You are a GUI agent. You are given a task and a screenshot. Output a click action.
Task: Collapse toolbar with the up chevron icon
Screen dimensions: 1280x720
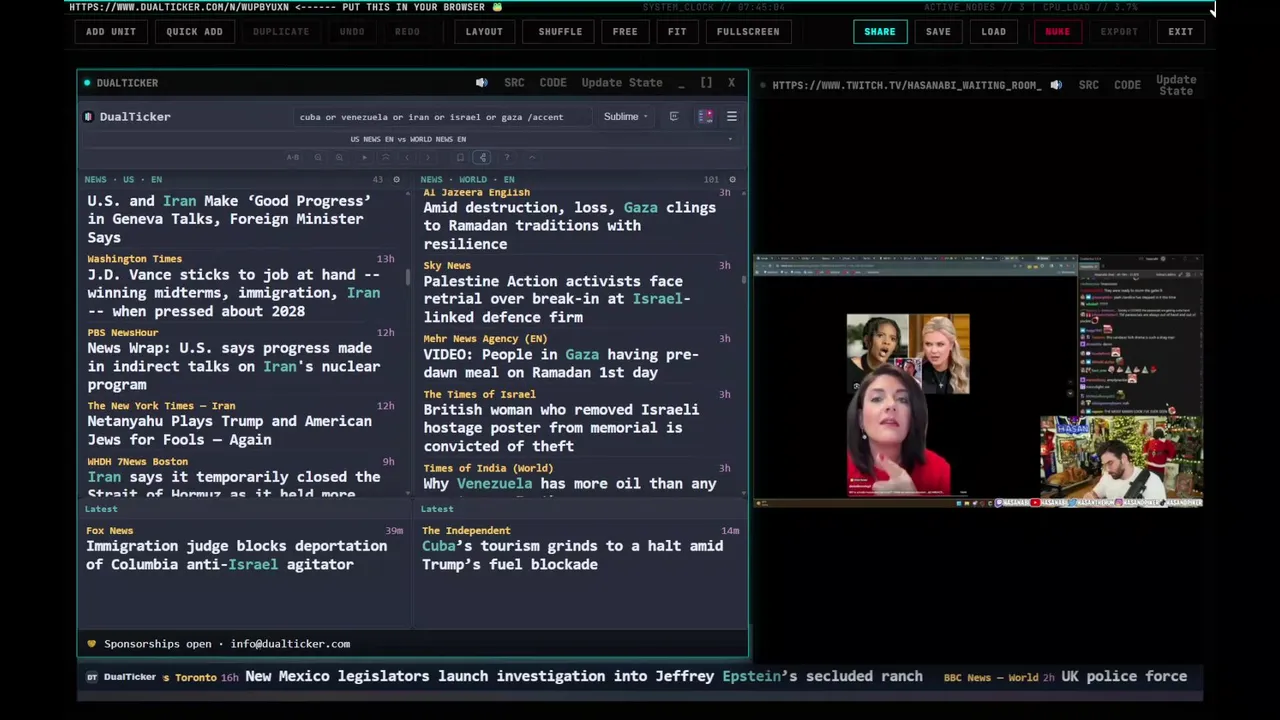pyautogui.click(x=532, y=157)
